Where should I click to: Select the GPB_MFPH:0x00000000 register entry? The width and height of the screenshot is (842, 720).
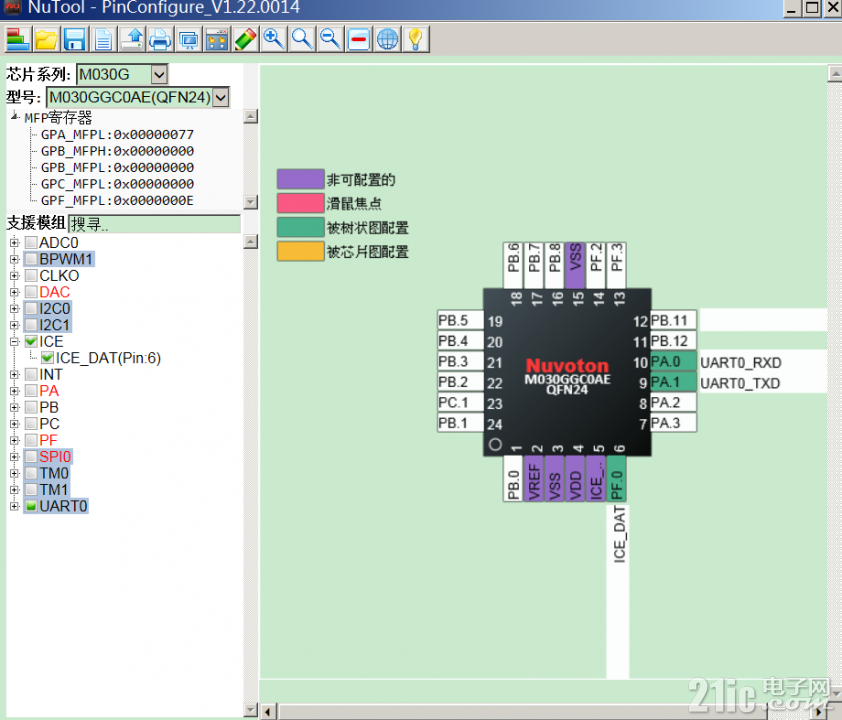[117, 151]
